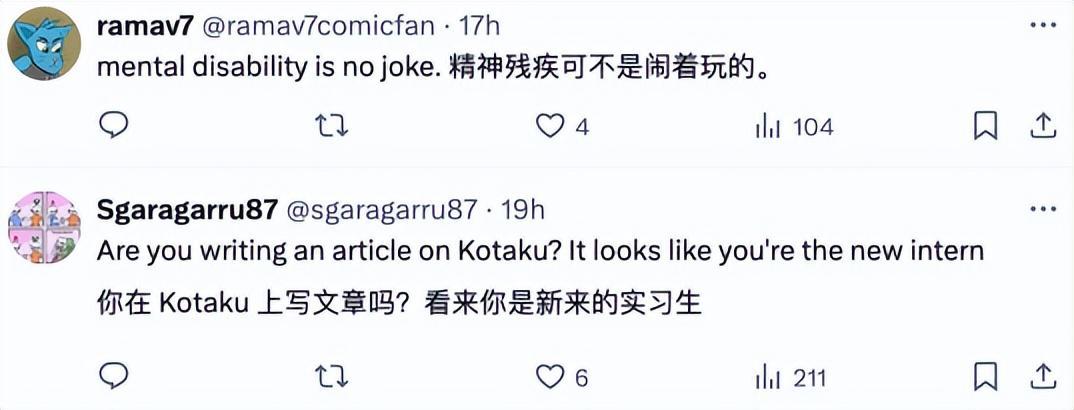Like Sgaragarru87's tweet with 6 likes
Image resolution: width=1074 pixels, height=410 pixels.
pos(550,377)
